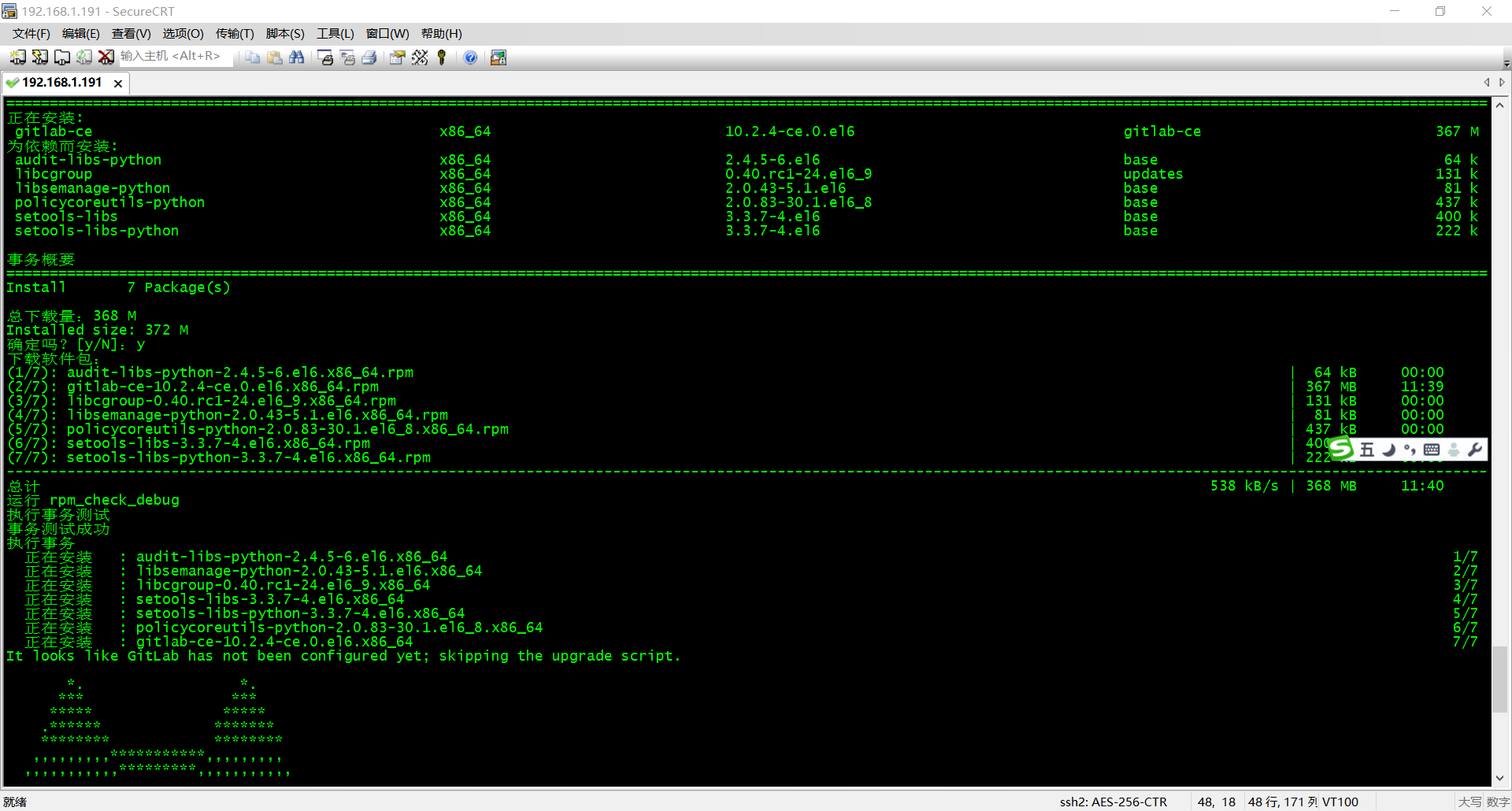Toggle Sogou punctuation mode button
The image size is (1512, 811).
click(1410, 450)
